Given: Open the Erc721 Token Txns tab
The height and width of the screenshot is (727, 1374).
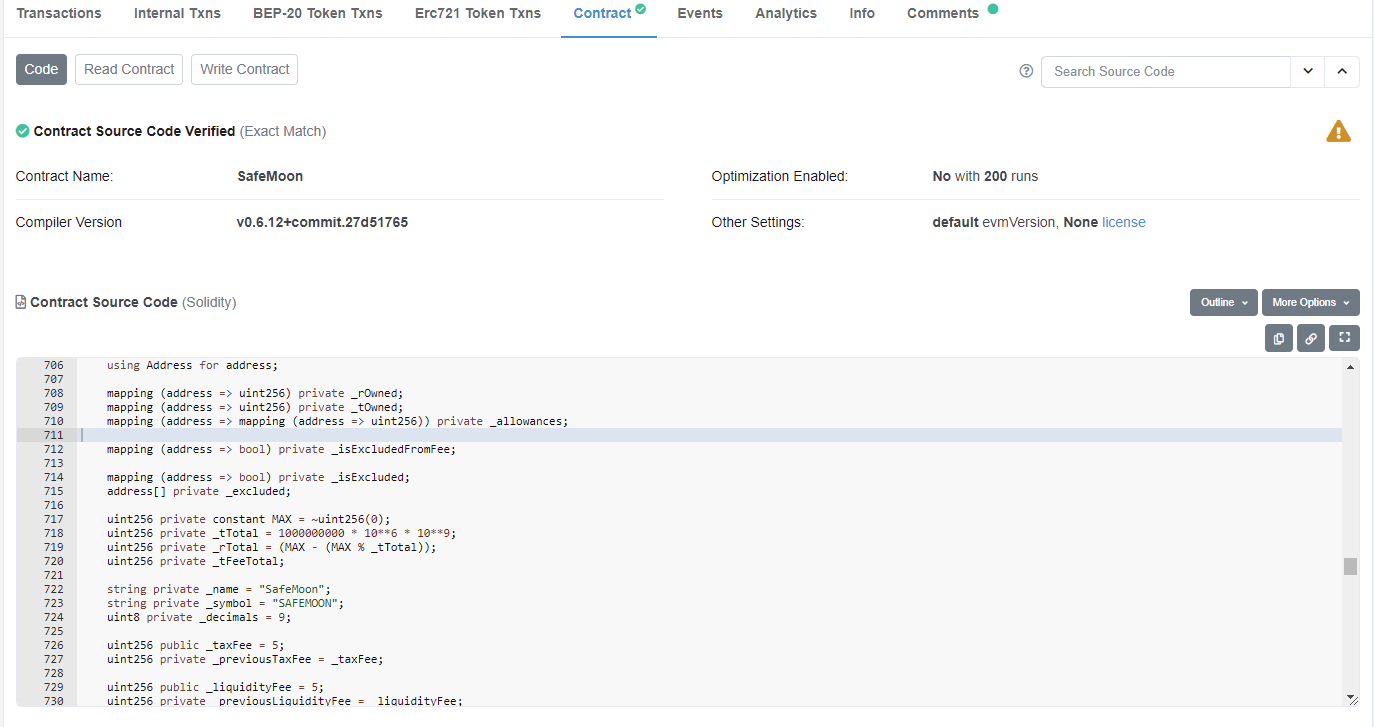Looking at the screenshot, I should click(478, 13).
